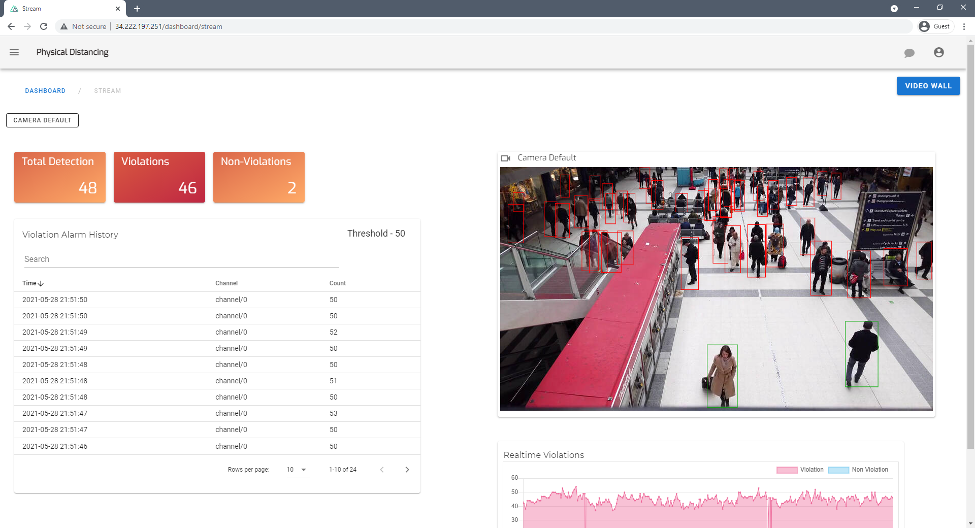Click the browser address bar URL

pos(168,26)
